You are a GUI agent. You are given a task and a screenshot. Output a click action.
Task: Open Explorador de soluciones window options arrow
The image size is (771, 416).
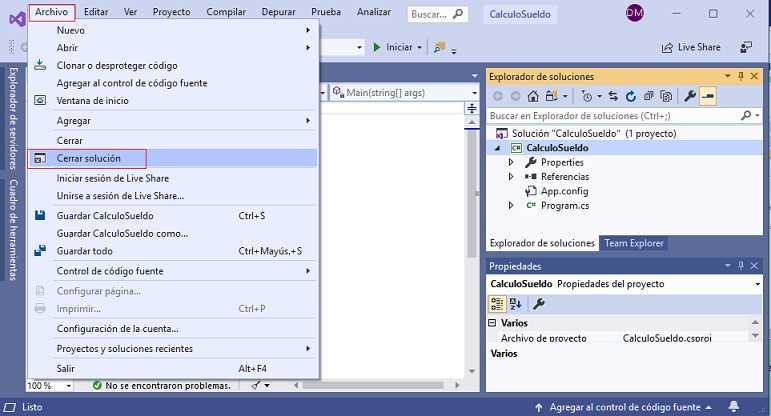727,76
